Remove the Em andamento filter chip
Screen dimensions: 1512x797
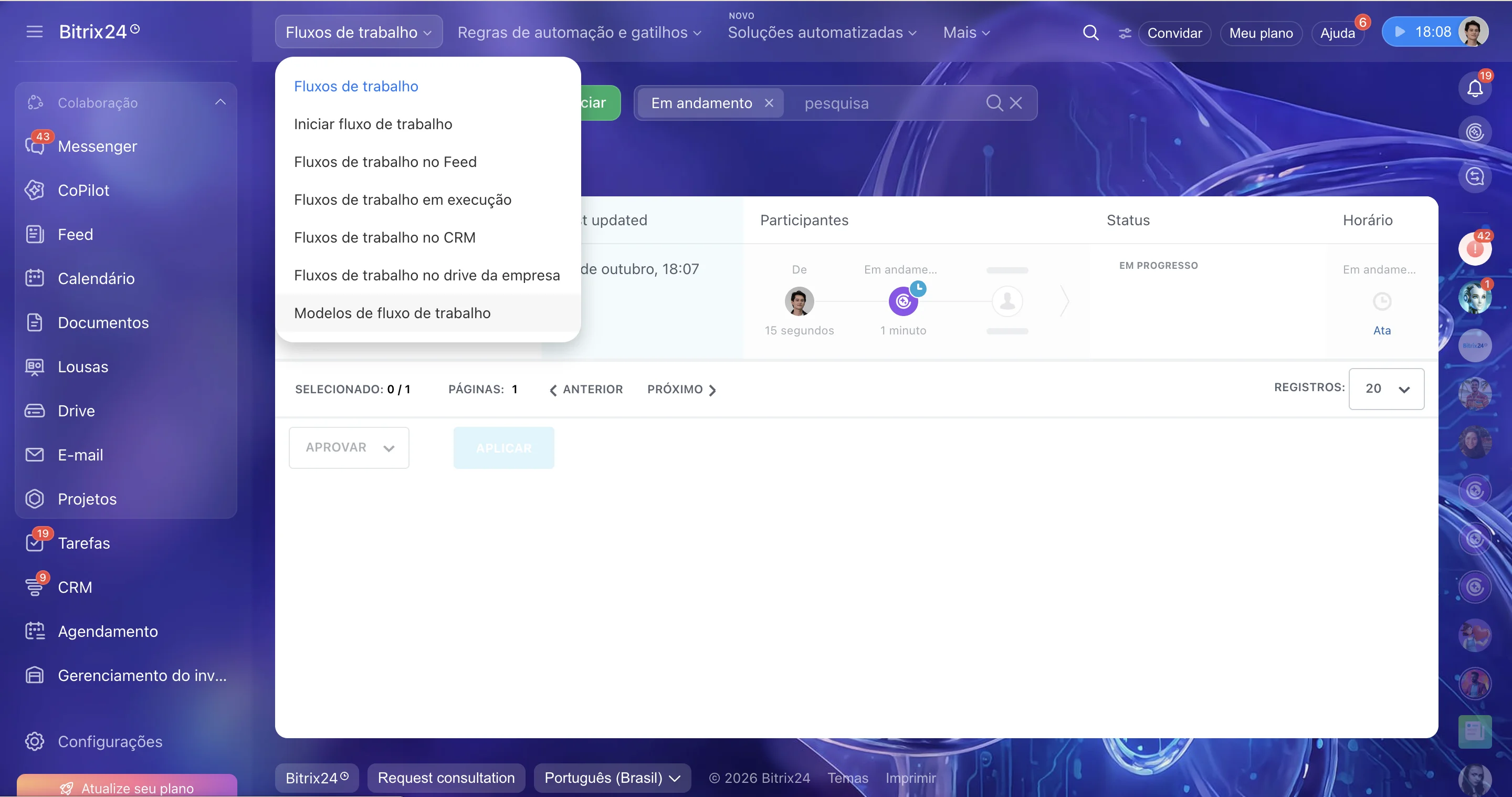pos(768,103)
